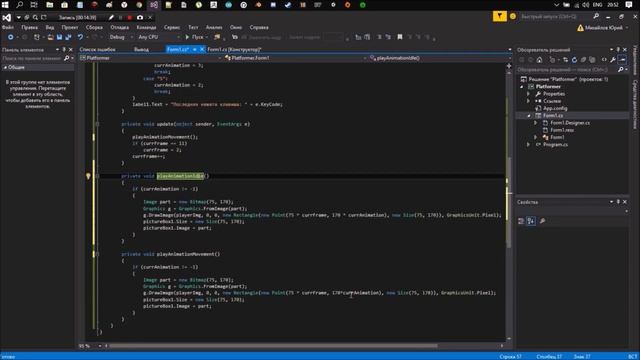Viewport: 640px width, 360px height.
Task: Click the editor vertical scrollbar thumb
Action: 509,203
